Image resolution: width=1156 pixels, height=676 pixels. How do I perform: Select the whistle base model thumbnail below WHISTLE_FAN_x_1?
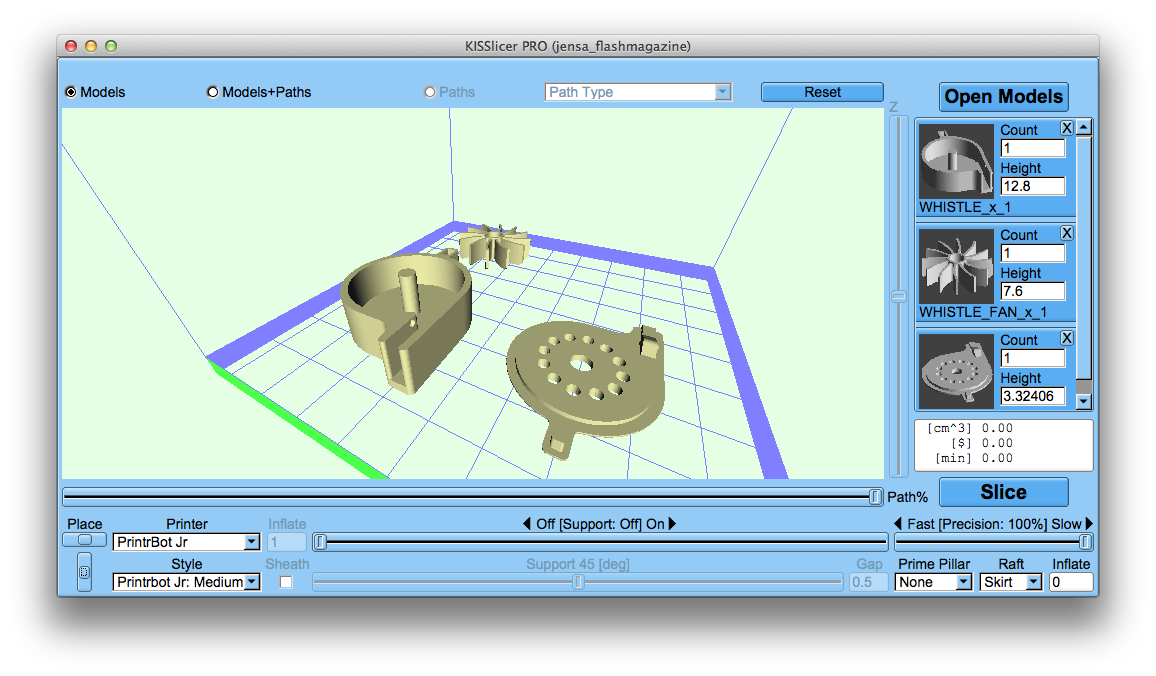pyautogui.click(x=954, y=370)
